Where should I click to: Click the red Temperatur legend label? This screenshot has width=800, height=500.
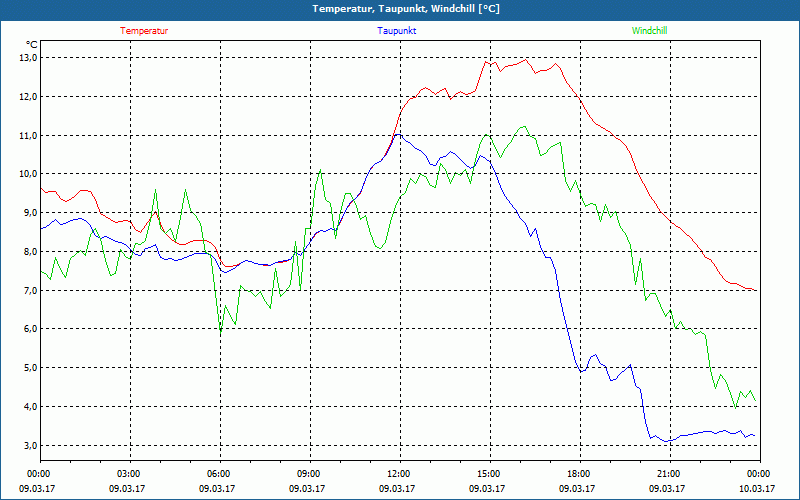(x=144, y=31)
